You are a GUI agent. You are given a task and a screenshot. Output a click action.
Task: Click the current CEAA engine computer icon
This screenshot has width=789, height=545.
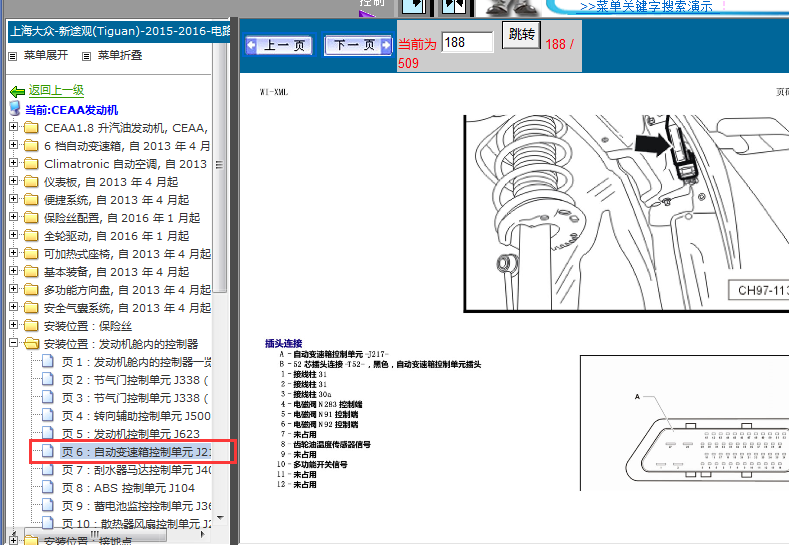16,109
